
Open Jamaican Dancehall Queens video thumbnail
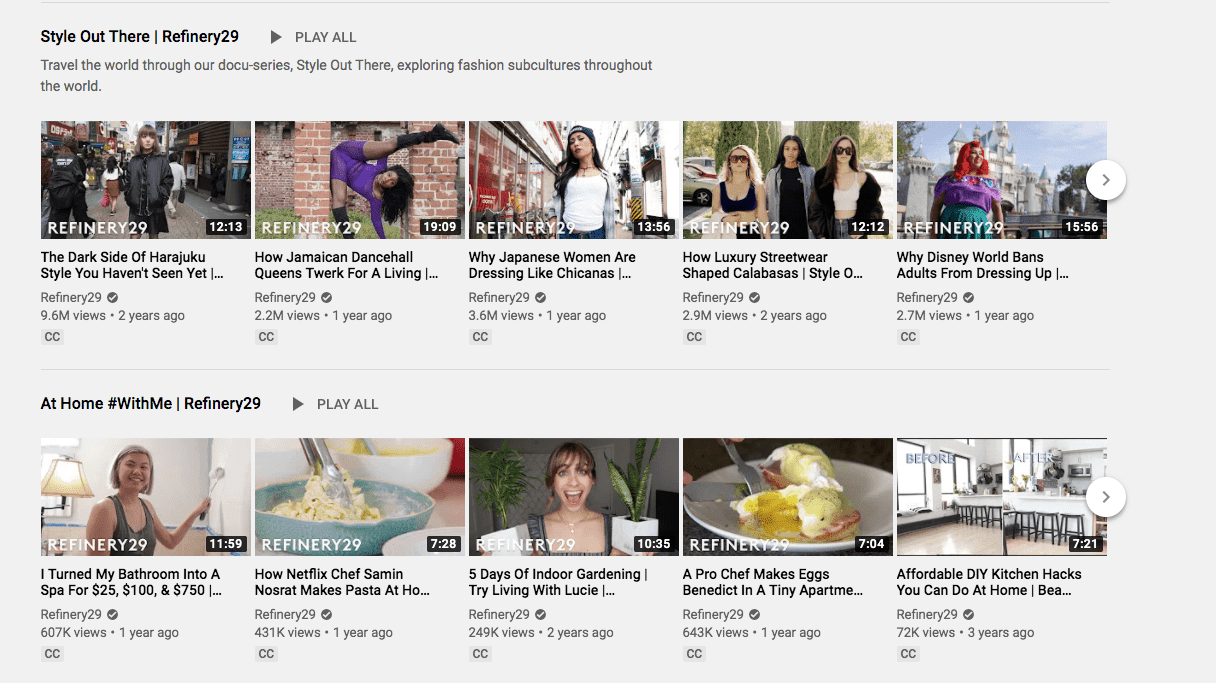coord(360,180)
